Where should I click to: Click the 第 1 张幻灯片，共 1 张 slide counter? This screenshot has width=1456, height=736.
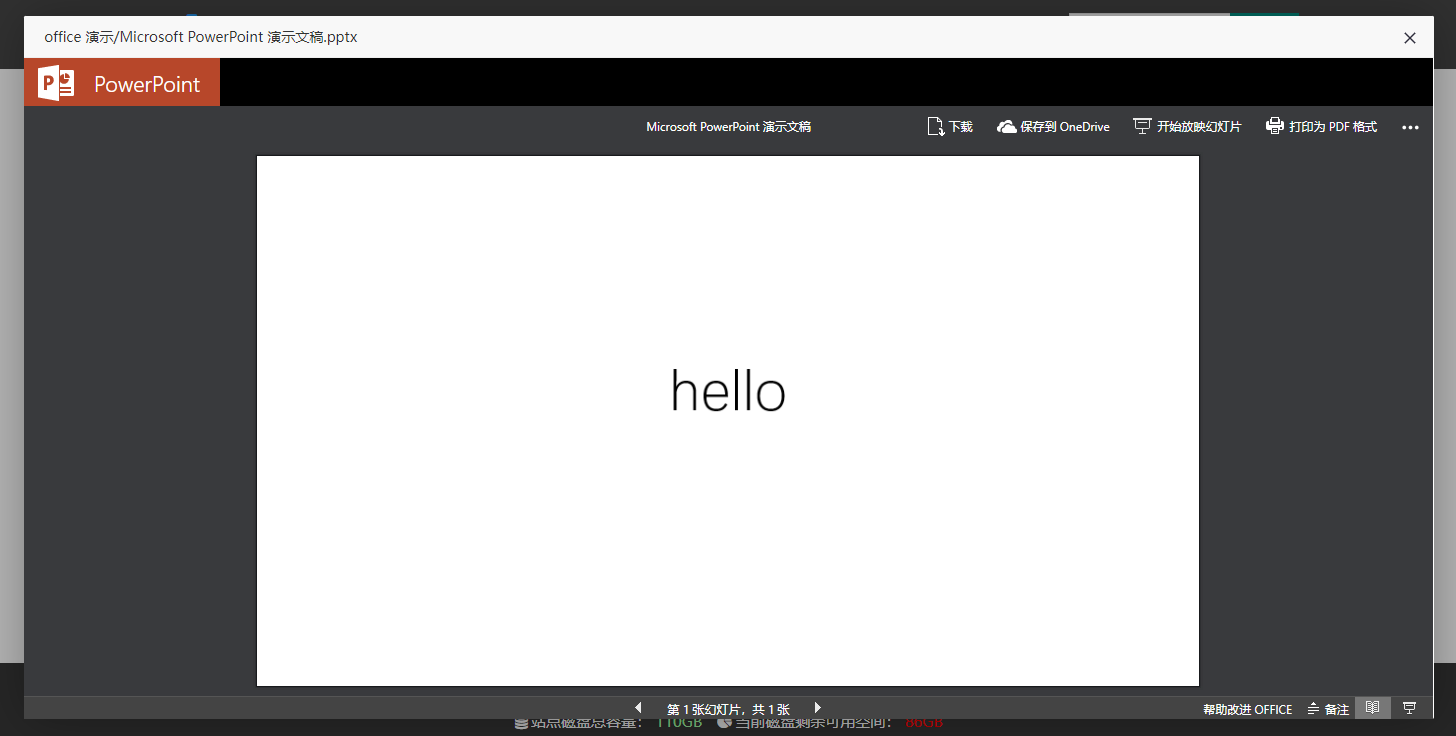pyautogui.click(x=728, y=709)
